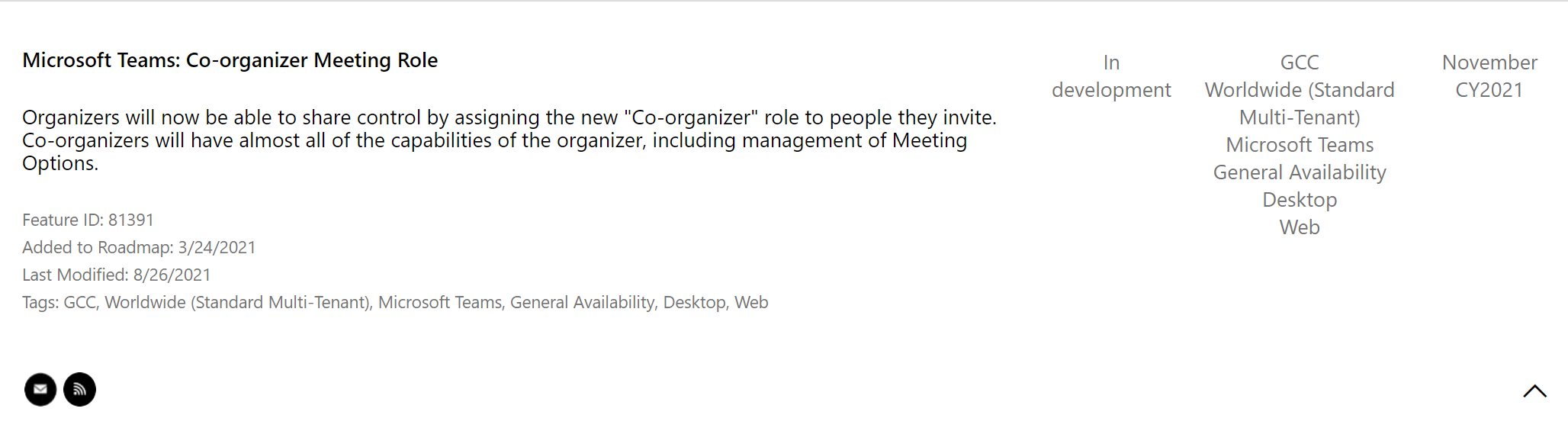Open the RSS feed icon

click(x=79, y=389)
